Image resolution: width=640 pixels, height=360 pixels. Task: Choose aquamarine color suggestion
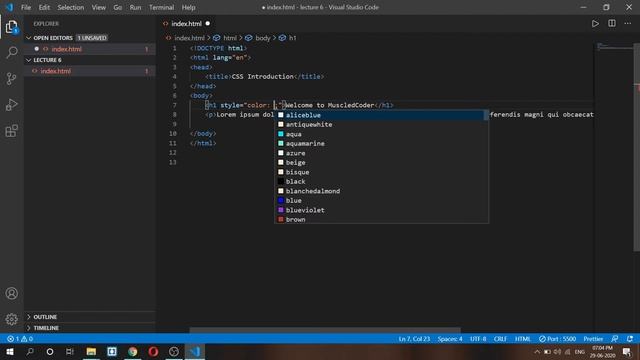381,143
